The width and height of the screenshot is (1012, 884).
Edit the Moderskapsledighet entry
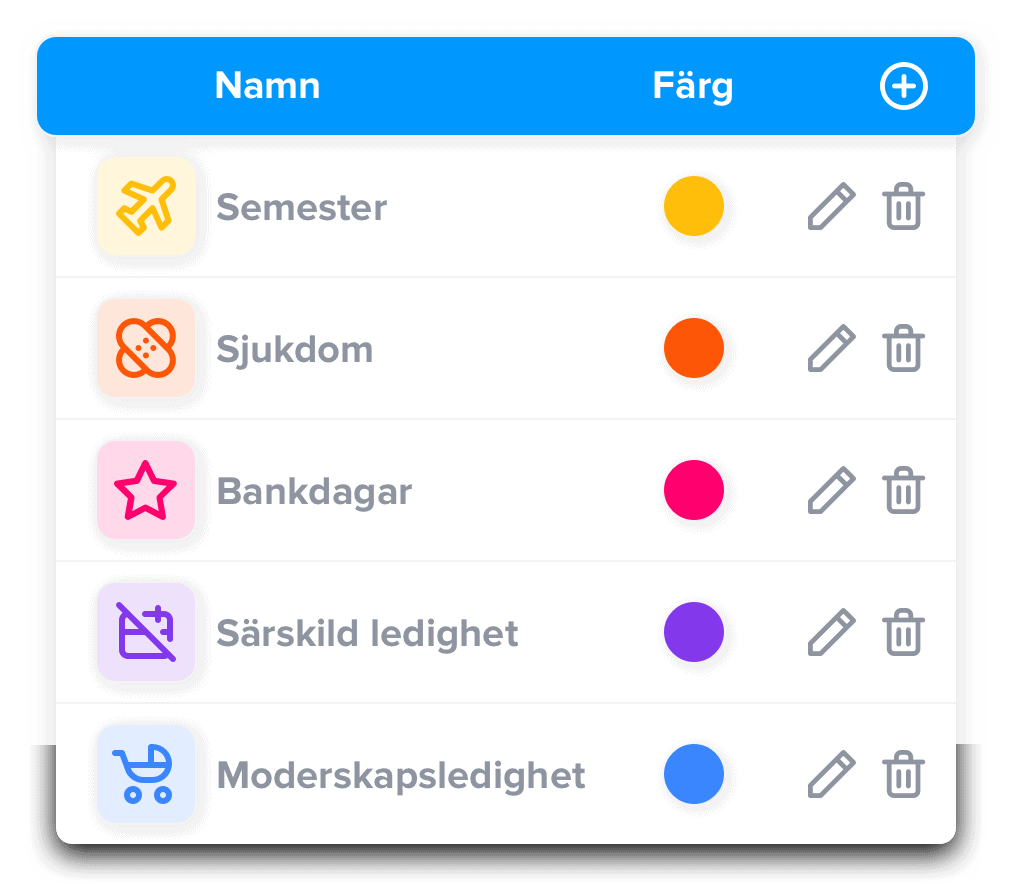832,774
